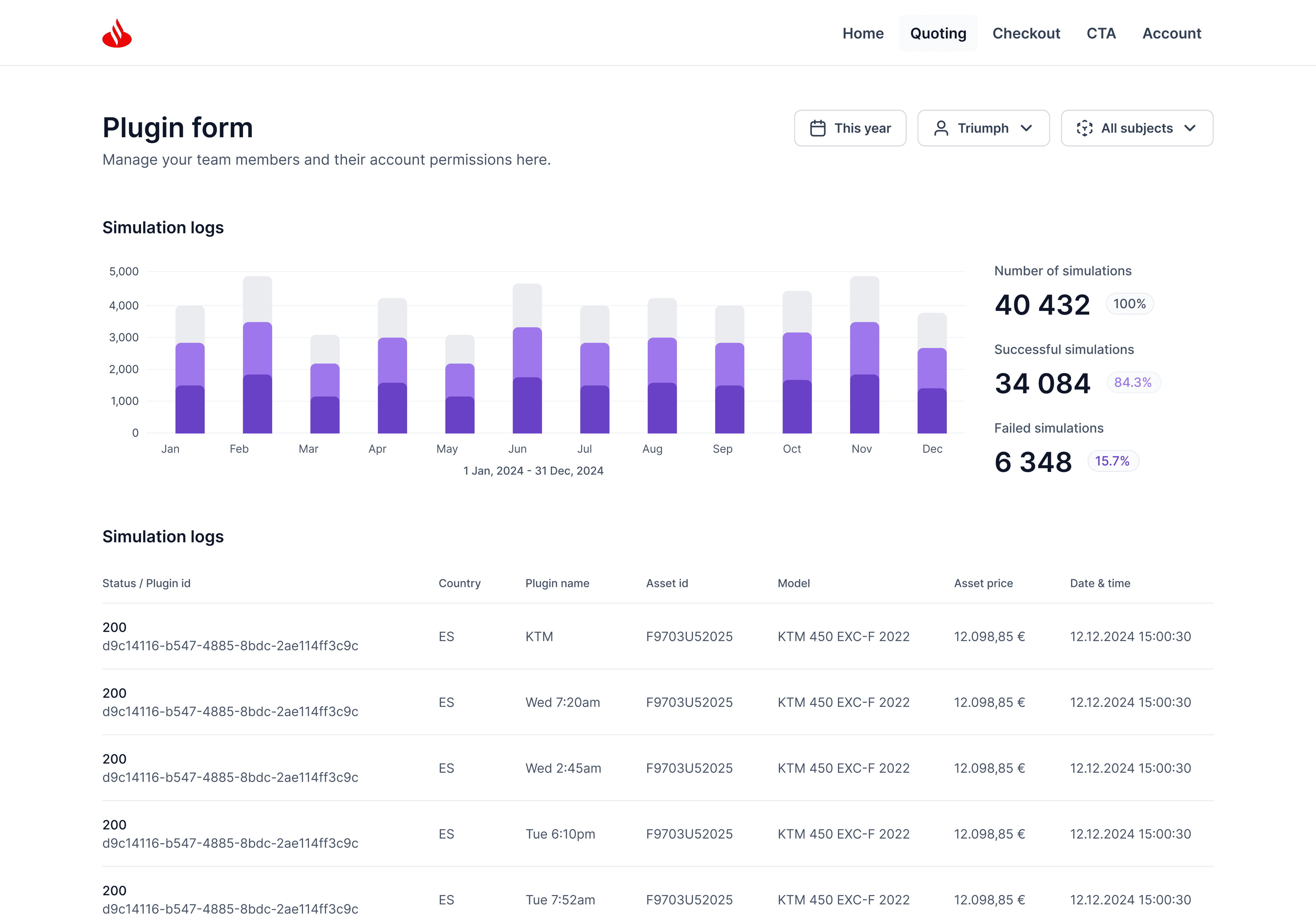Open the KTM plugin log row
Image resolution: width=1316 pixels, height=920 pixels.
658,636
